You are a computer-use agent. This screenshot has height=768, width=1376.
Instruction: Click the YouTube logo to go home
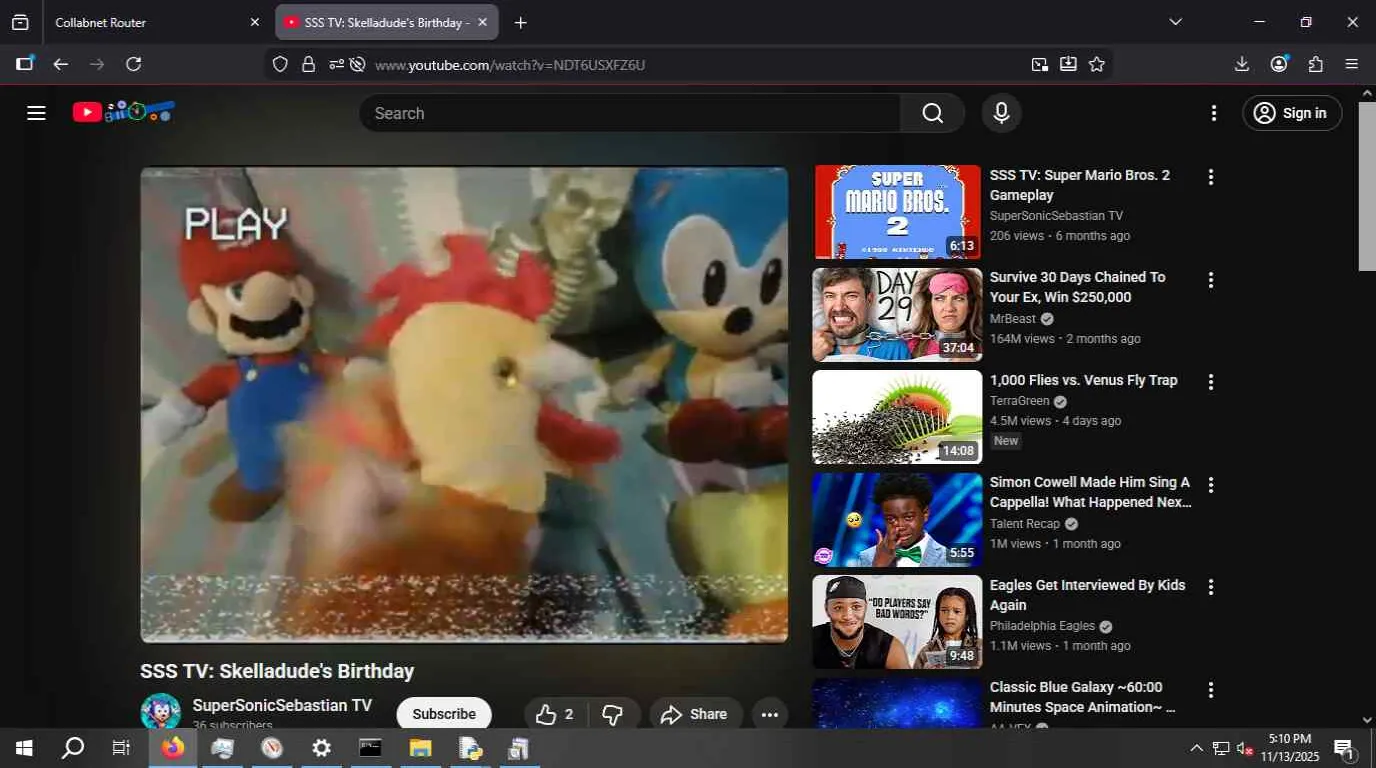click(x=124, y=112)
